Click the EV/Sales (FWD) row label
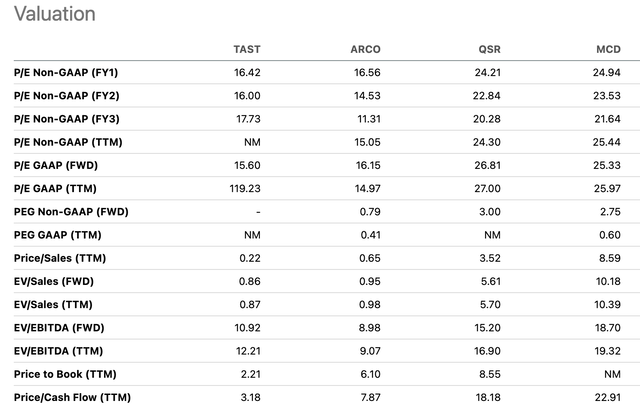Screen dimensions: 640x416 (54, 281)
